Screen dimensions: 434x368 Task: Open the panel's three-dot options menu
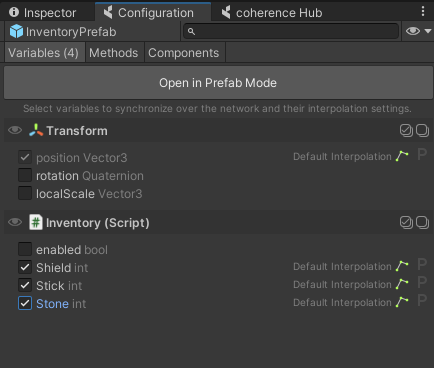click(x=423, y=11)
